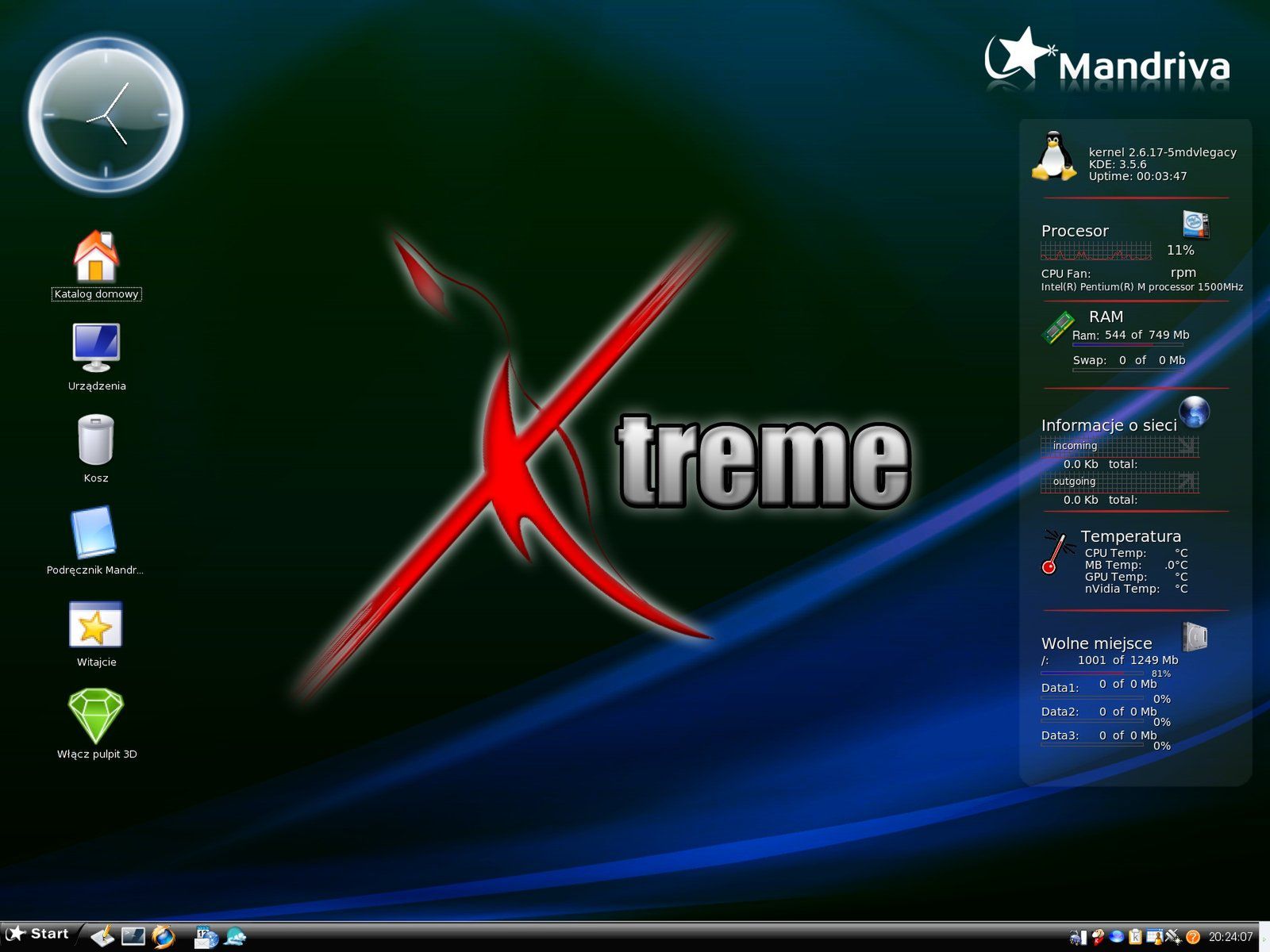This screenshot has height=952, width=1270.
Task: Click the nVidia Temp: reading
Action: point(1136,589)
